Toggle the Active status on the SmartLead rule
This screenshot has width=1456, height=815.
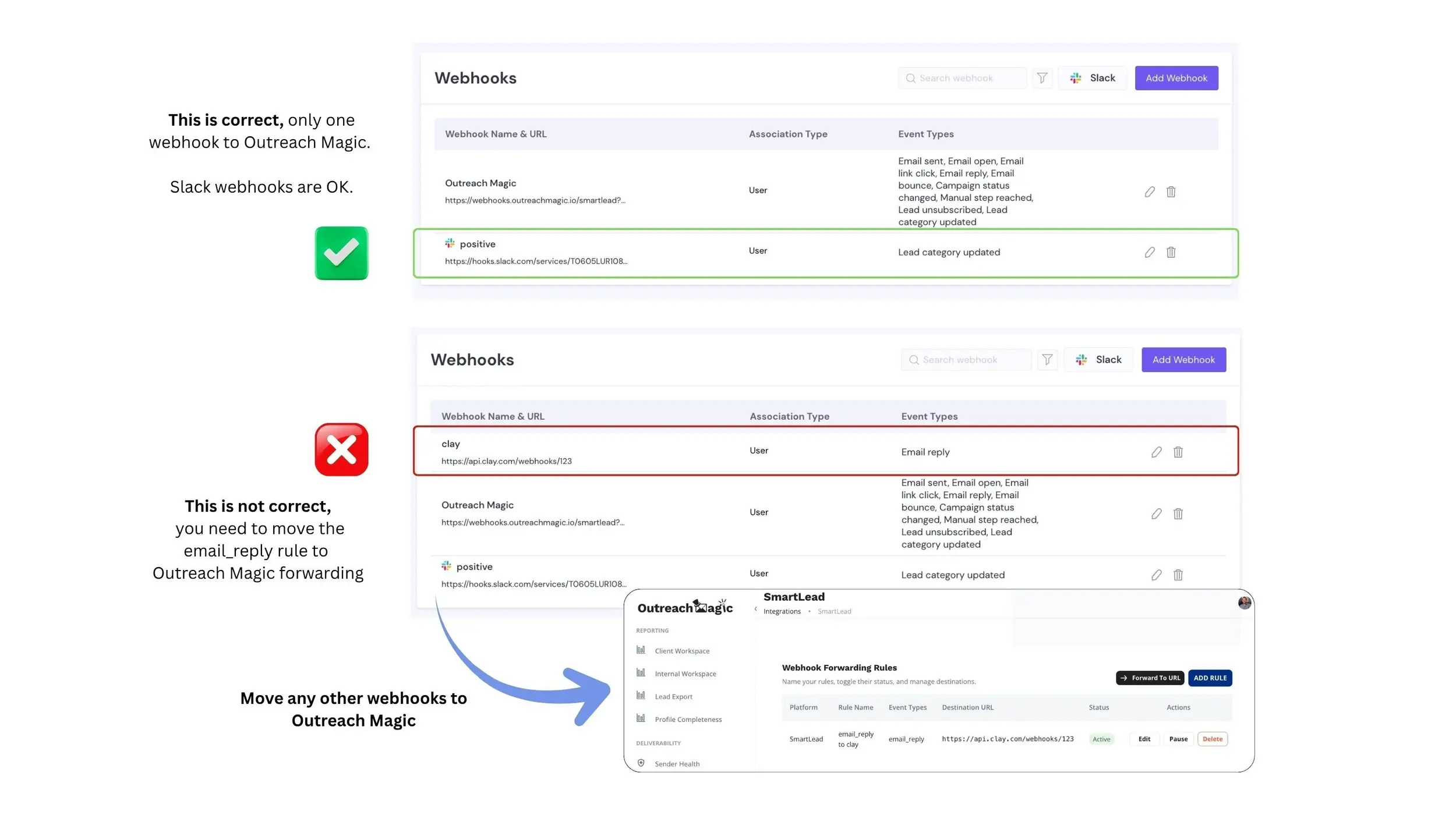click(1101, 738)
